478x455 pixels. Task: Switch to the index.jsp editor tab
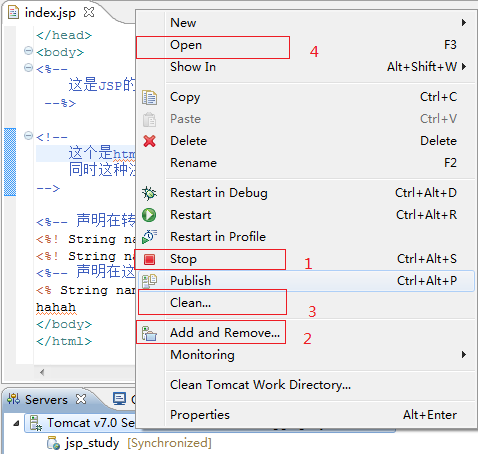(50, 13)
